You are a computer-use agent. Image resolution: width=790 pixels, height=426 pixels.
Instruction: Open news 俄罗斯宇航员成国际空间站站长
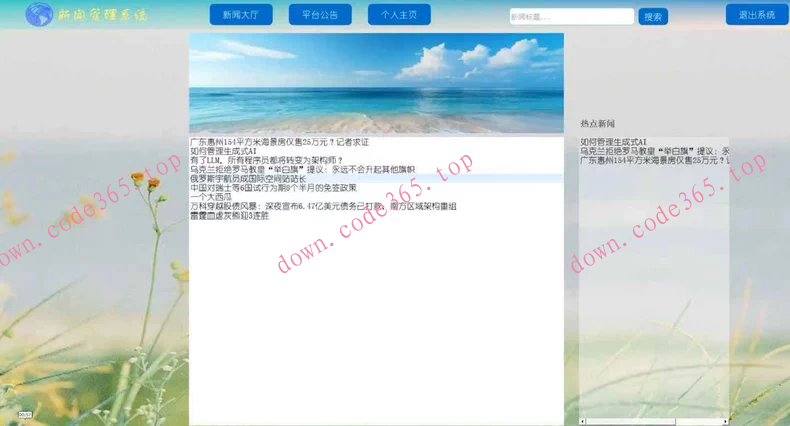tap(248, 179)
